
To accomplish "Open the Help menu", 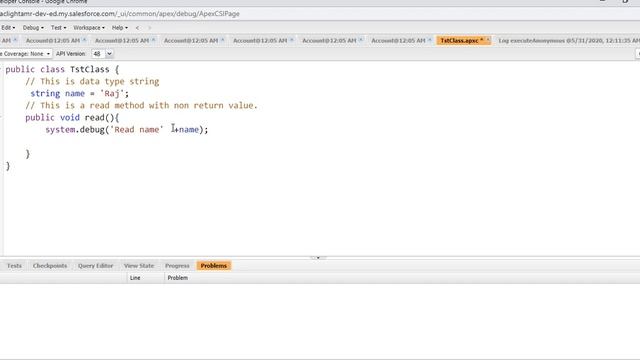I will click(120, 28).
